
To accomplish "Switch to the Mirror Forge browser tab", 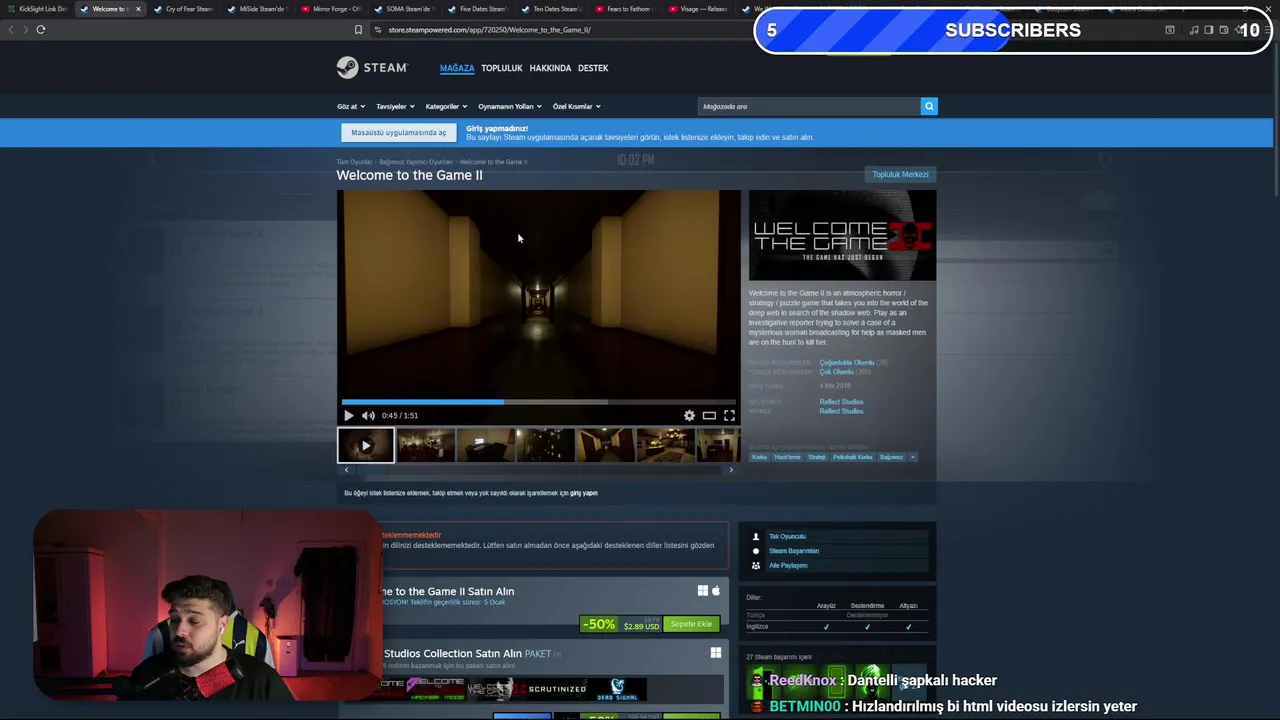I will 331,9.
